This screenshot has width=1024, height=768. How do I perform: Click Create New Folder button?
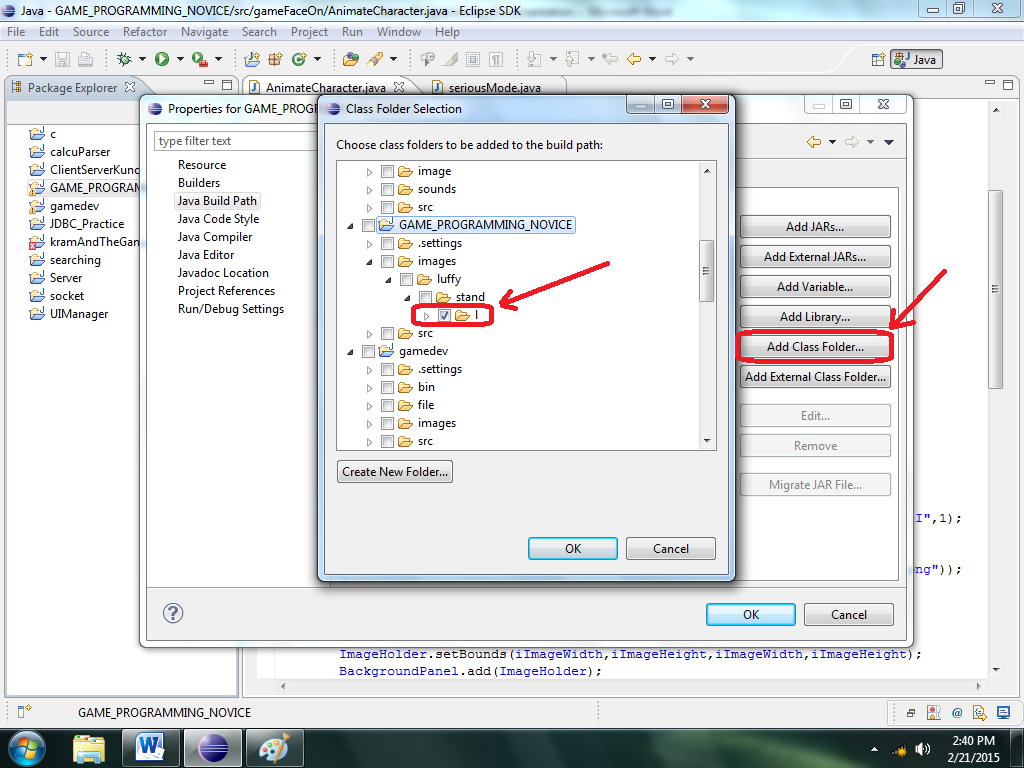click(x=394, y=471)
